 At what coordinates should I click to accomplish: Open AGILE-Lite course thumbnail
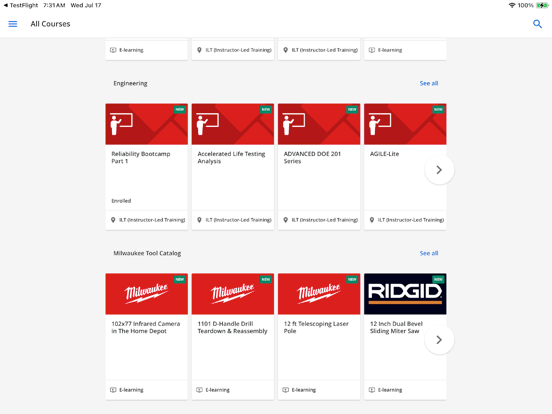[x=405, y=124]
